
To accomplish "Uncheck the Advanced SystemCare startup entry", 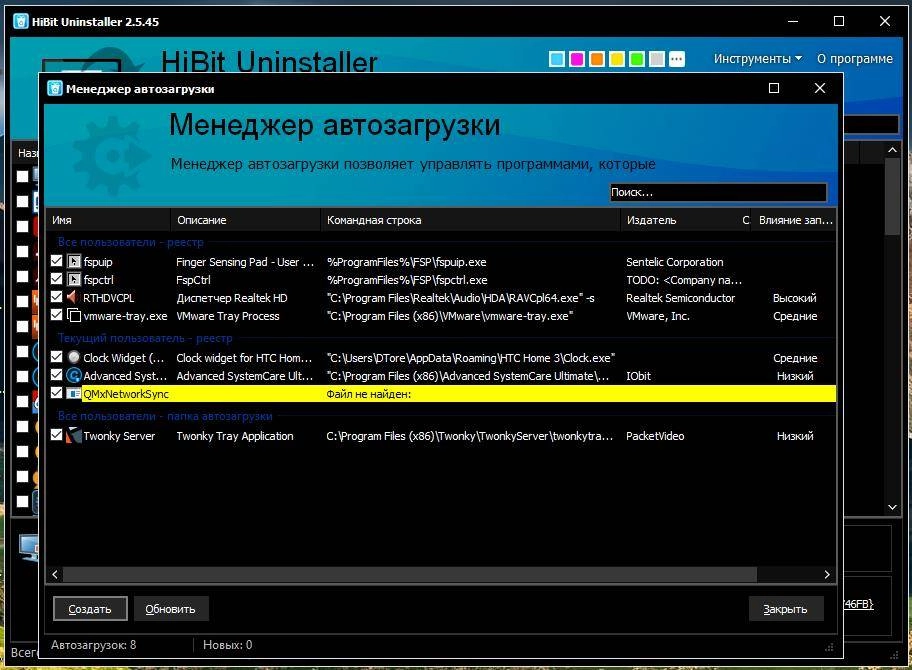I will pyautogui.click(x=56, y=375).
